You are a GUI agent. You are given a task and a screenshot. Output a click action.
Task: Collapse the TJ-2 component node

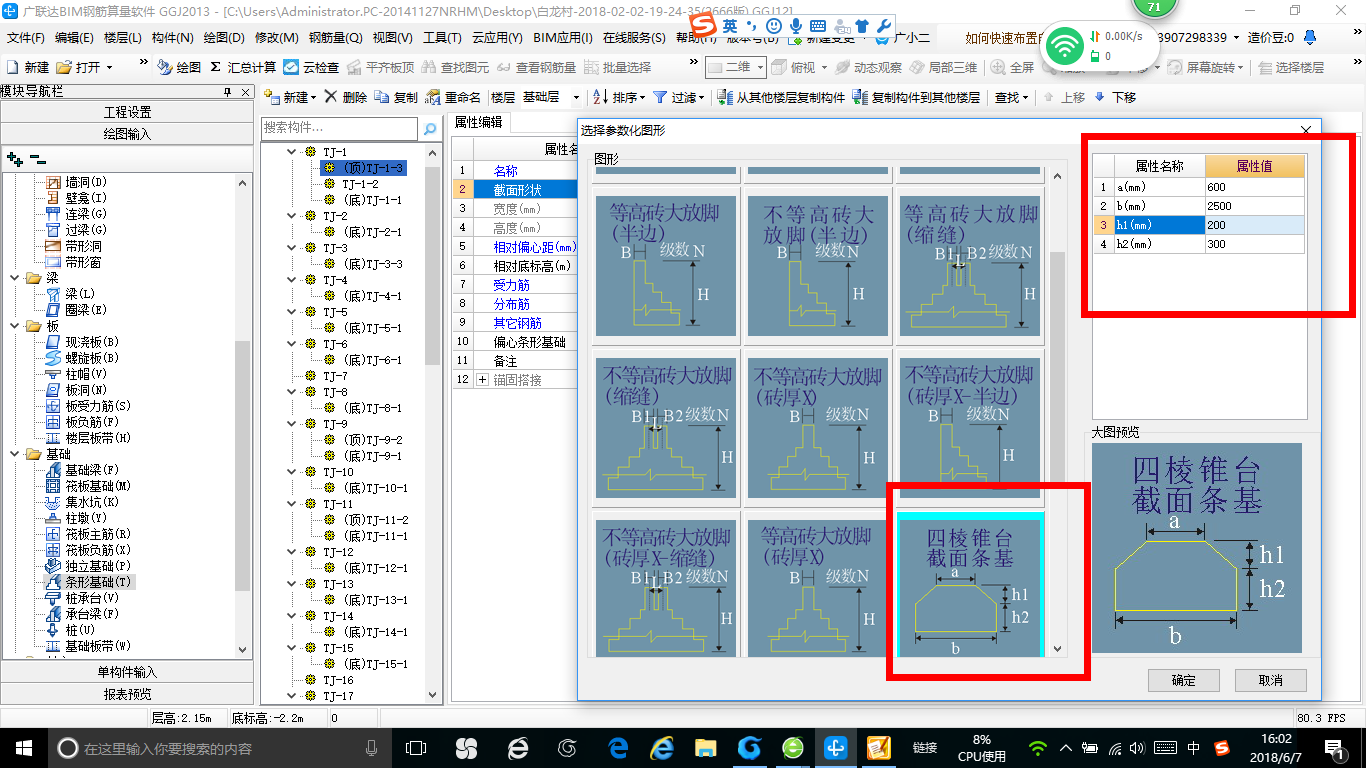pyautogui.click(x=293, y=216)
